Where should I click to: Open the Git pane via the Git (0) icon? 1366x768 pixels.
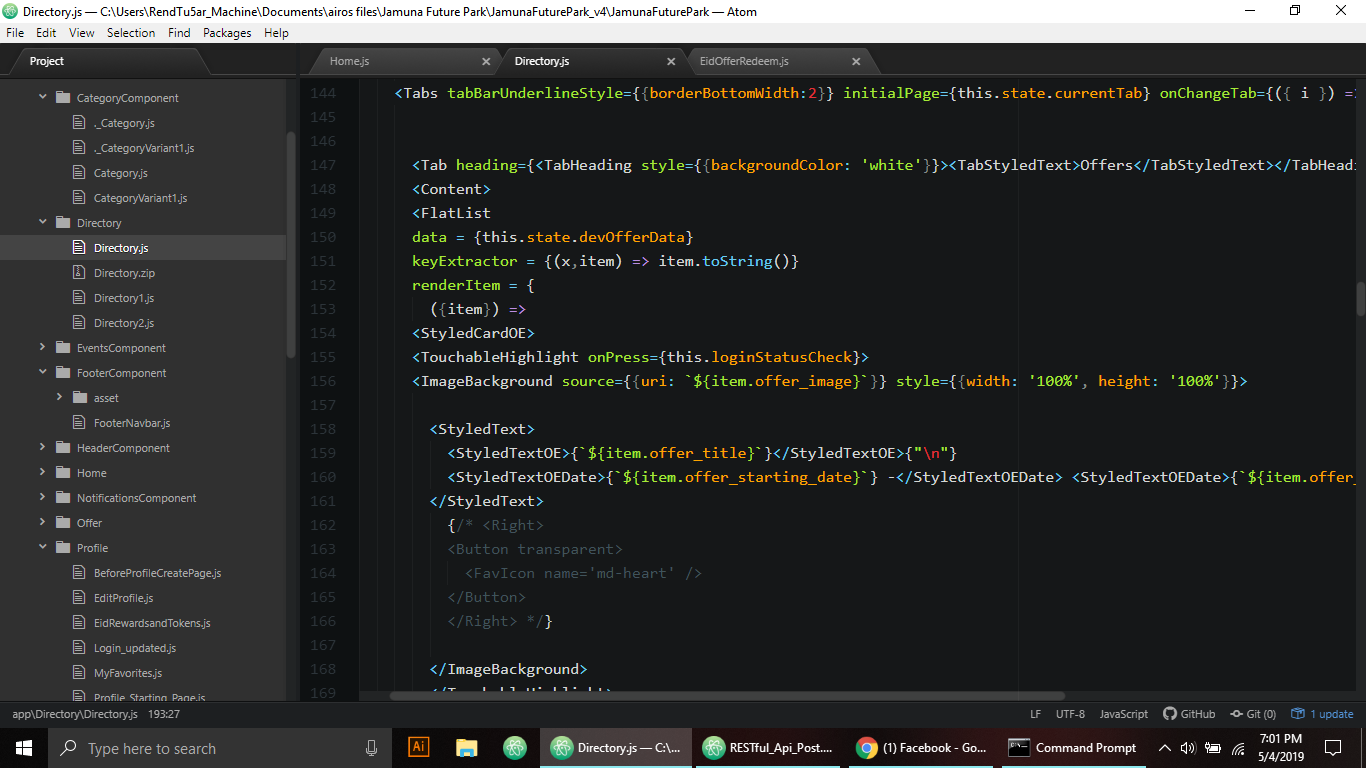(1252, 714)
